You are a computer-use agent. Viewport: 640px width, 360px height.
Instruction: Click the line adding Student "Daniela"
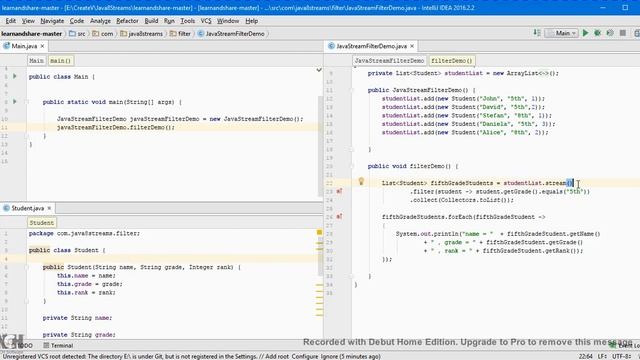468,124
